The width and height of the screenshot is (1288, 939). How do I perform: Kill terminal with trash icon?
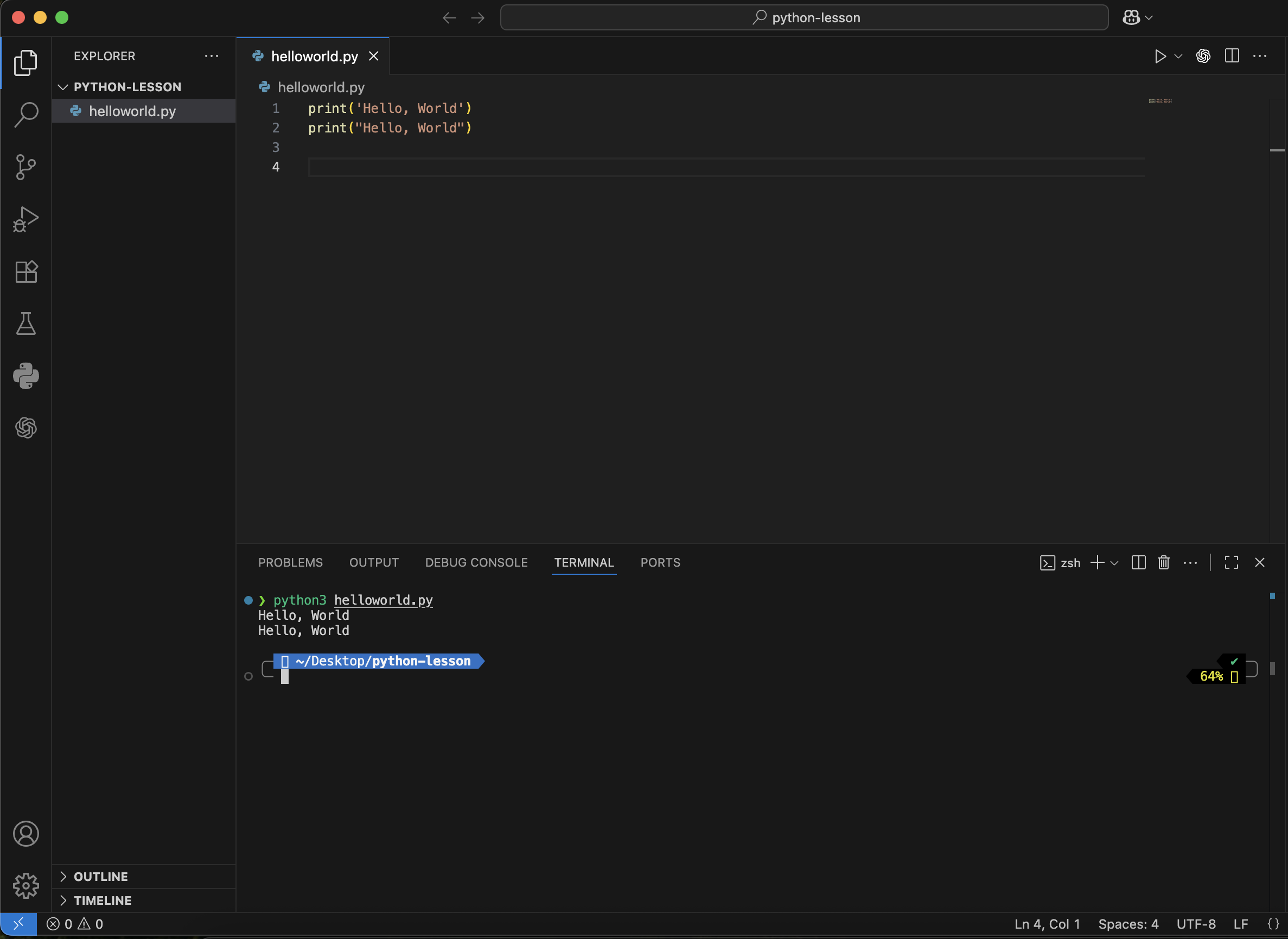(x=1164, y=562)
